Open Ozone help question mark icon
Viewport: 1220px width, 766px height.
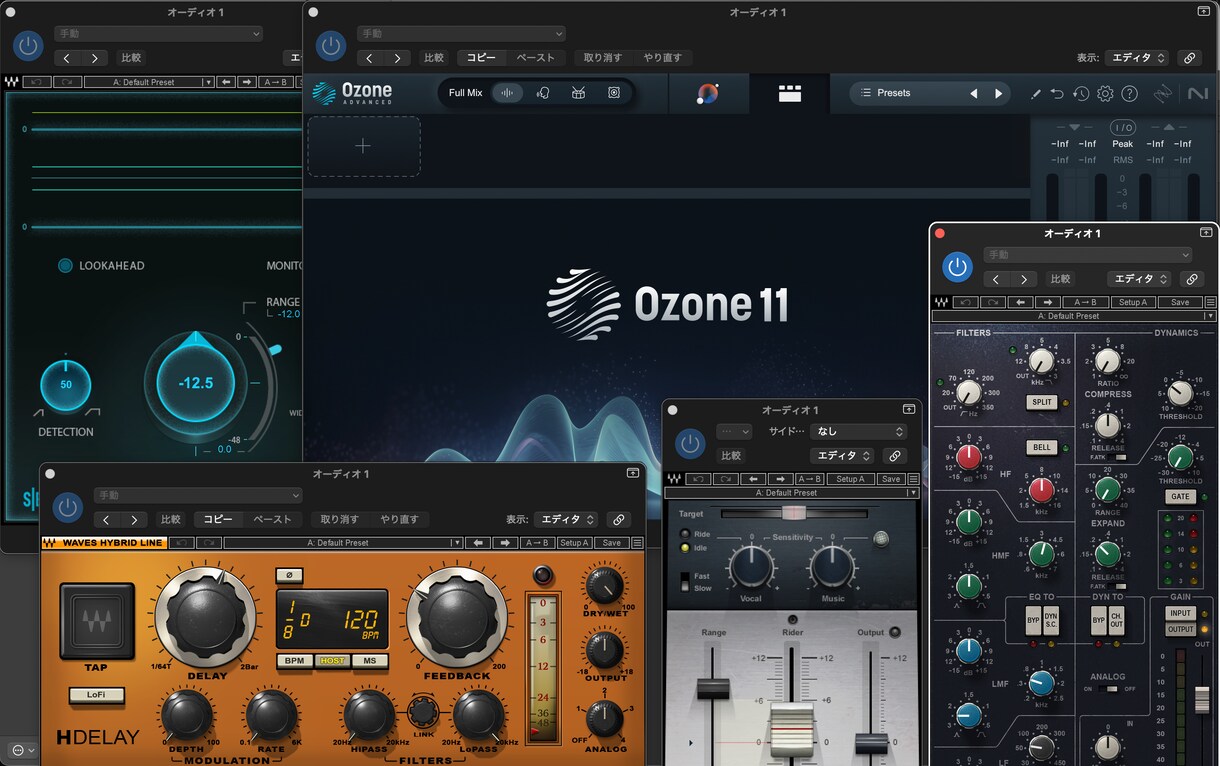tap(1129, 94)
